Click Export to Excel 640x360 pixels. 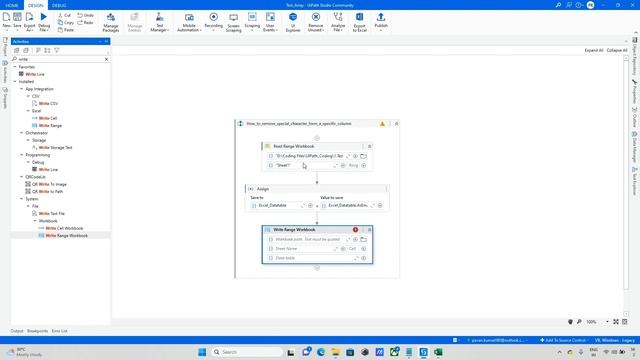[360, 22]
